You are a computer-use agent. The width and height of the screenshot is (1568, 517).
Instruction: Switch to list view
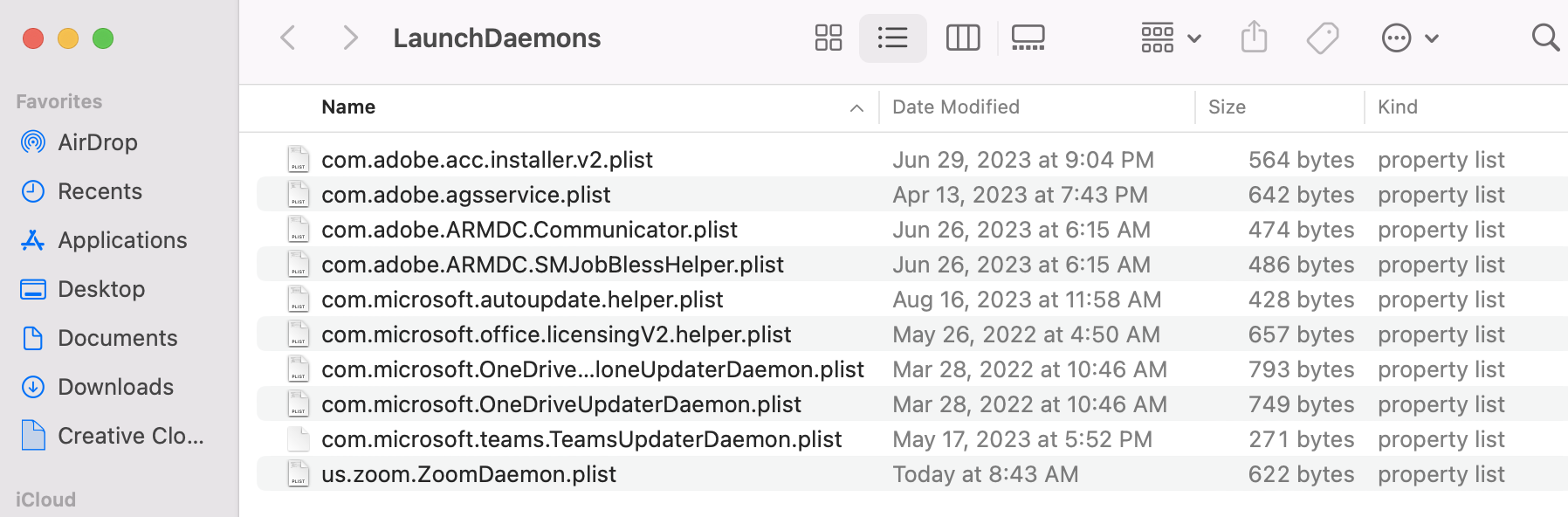coord(892,38)
